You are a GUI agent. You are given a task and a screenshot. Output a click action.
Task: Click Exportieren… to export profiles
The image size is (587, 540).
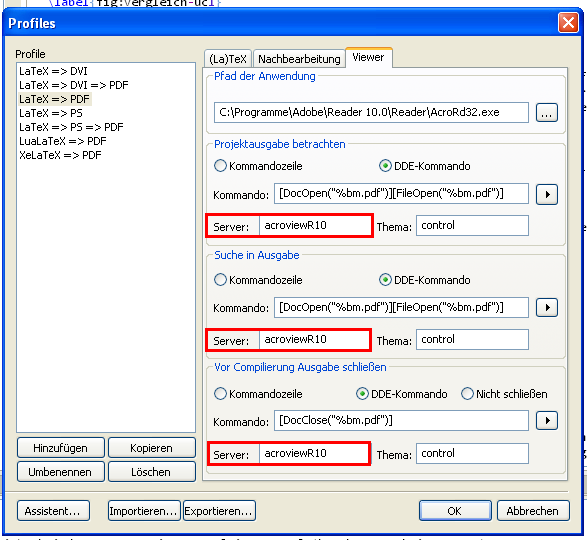[219, 511]
